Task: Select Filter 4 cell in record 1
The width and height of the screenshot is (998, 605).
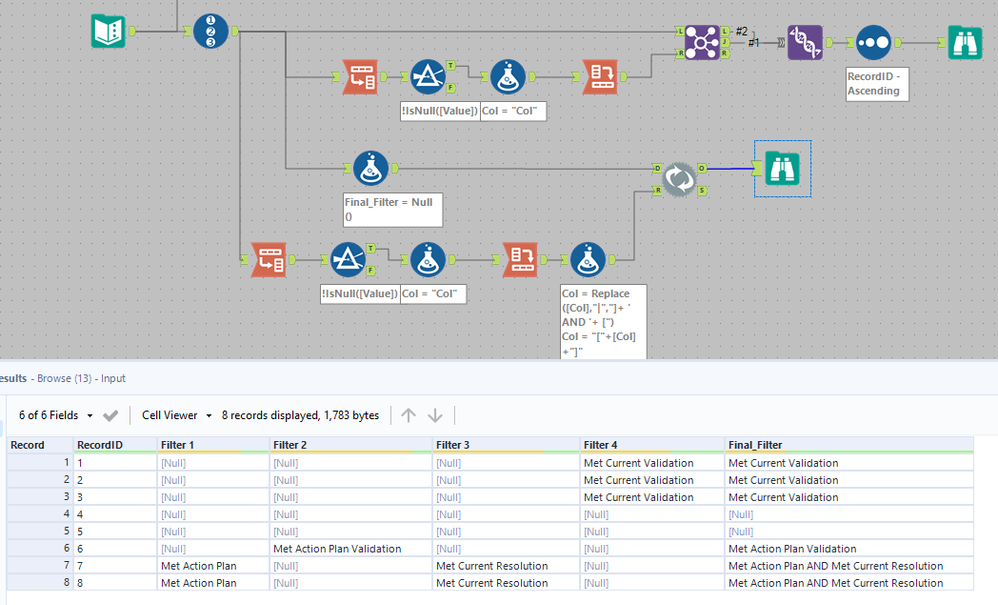Action: pos(652,463)
